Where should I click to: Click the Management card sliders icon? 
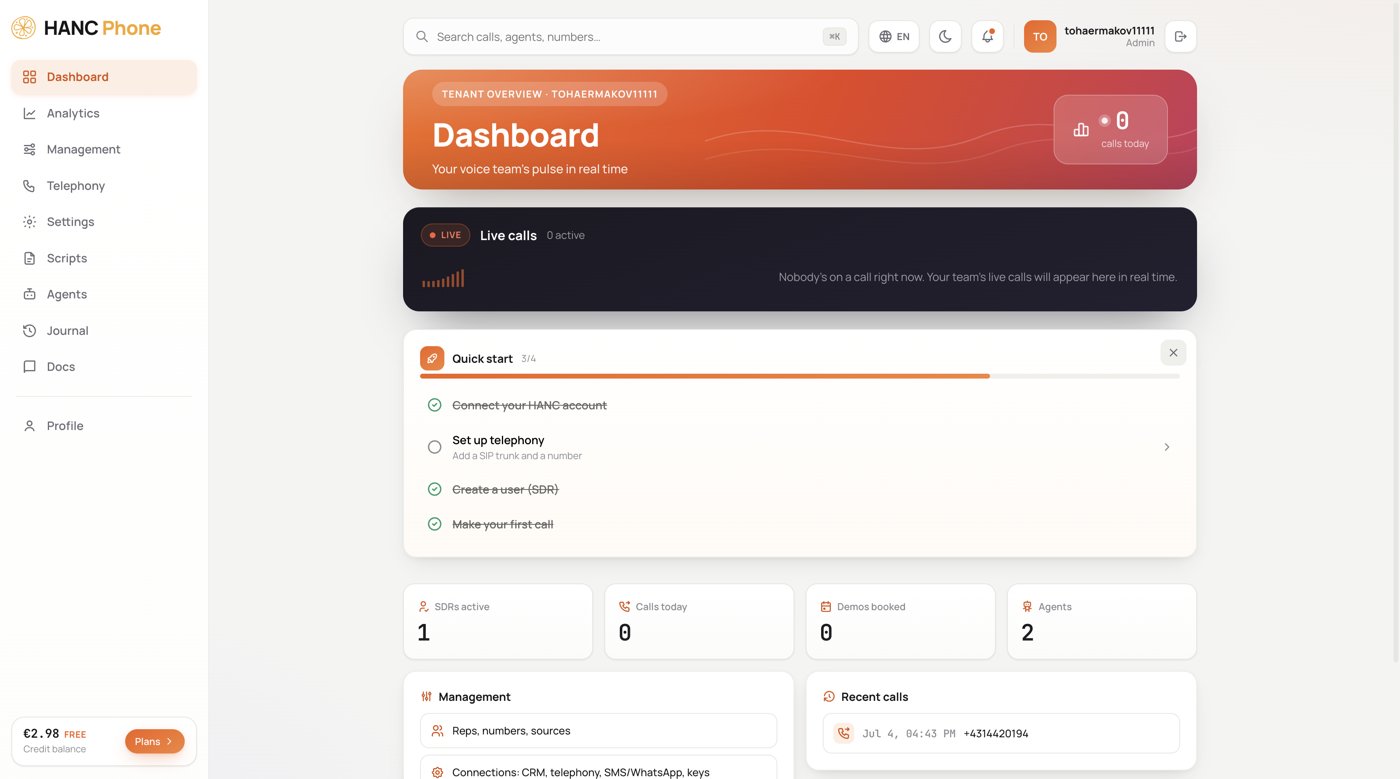coord(427,697)
